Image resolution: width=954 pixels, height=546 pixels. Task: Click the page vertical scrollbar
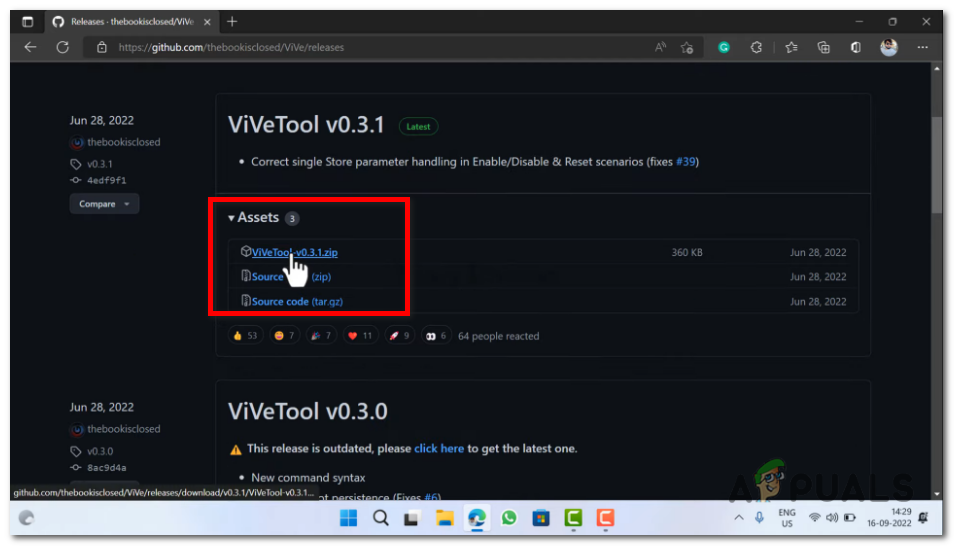[x=936, y=164]
